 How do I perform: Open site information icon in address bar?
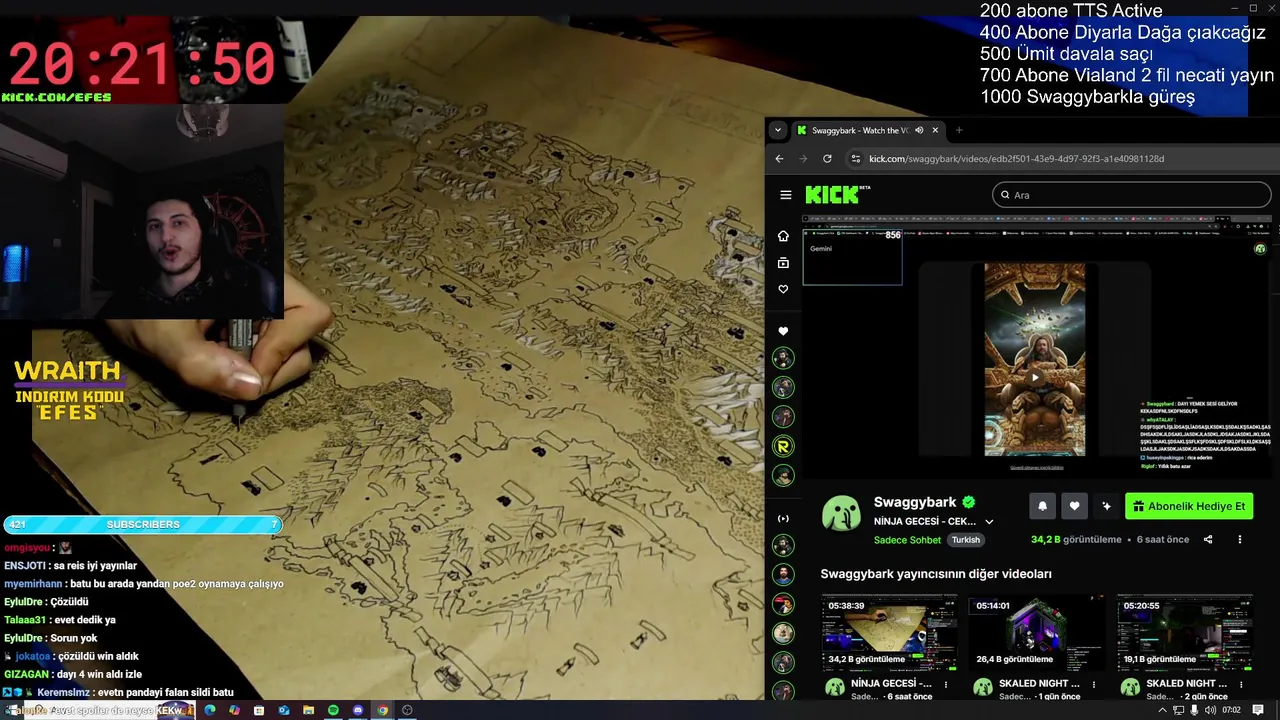click(855, 158)
